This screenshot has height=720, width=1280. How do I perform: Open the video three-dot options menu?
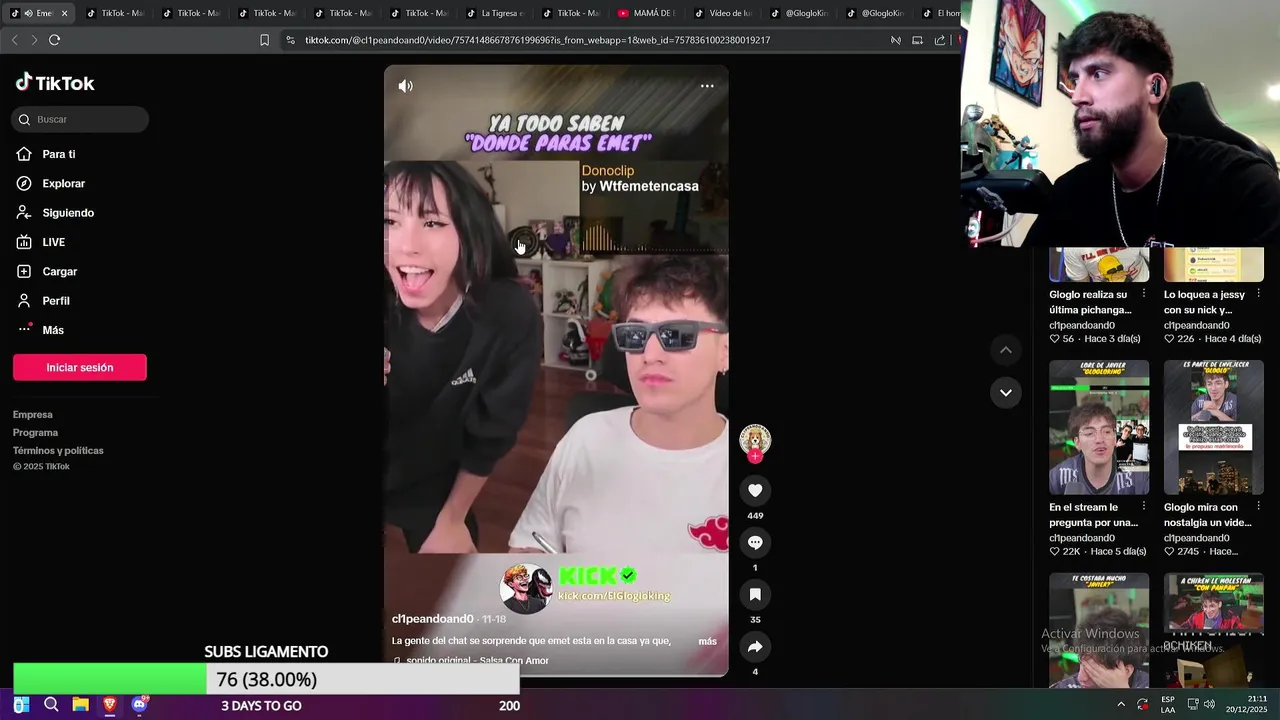[707, 86]
